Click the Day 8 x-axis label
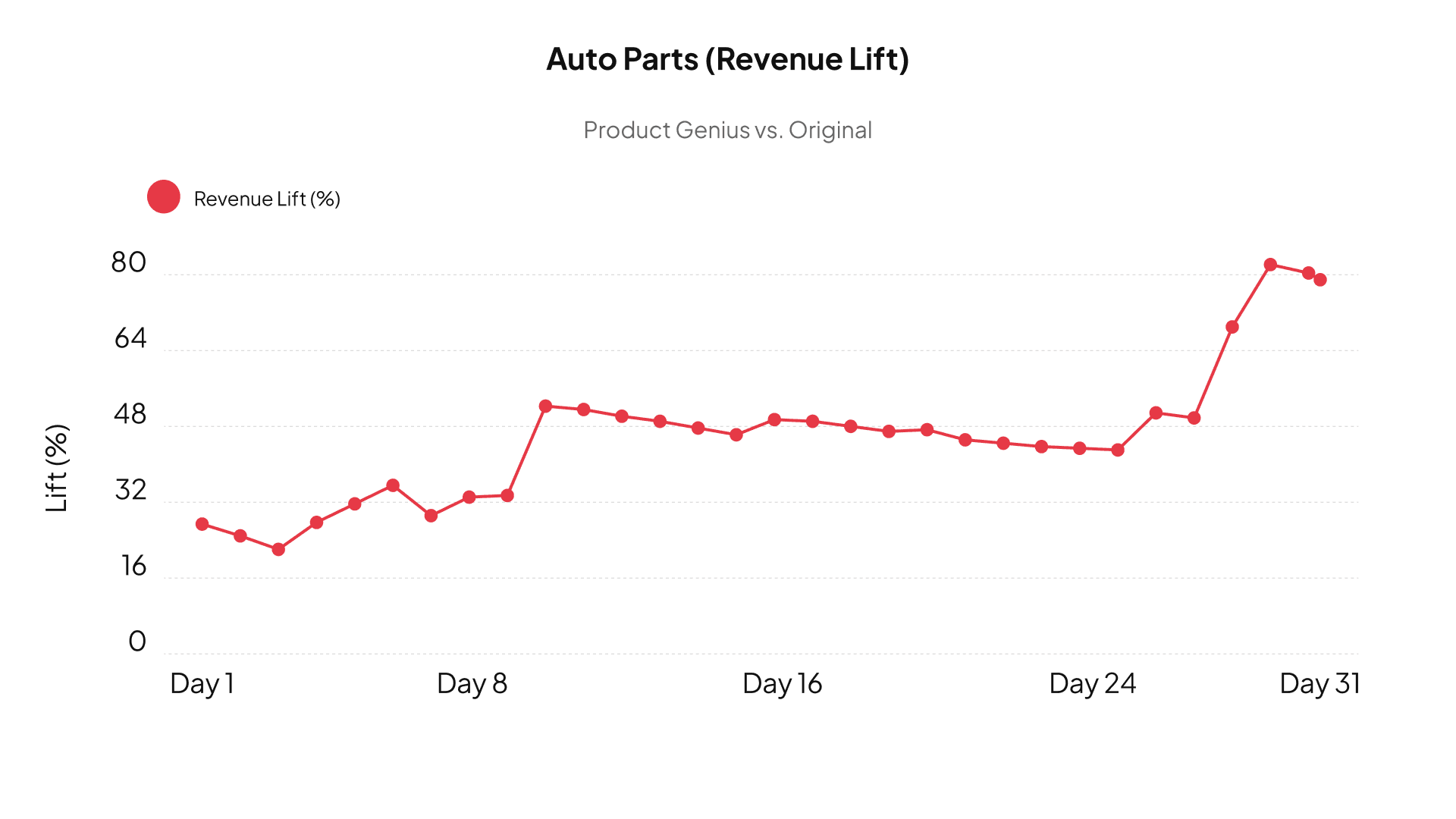This screenshot has width=1456, height=819. (x=472, y=684)
